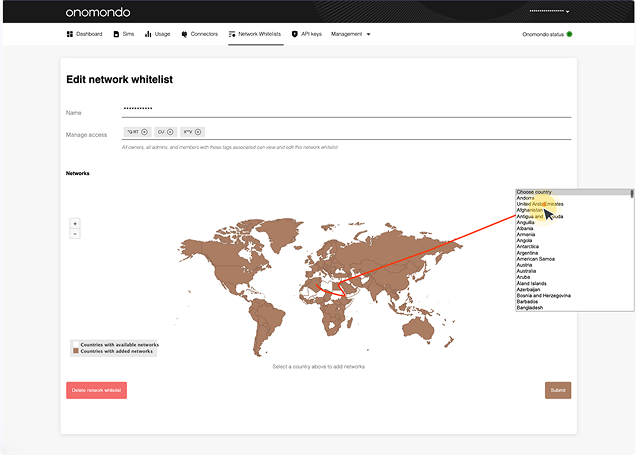Choose Åland Islands in the country list

573,283
